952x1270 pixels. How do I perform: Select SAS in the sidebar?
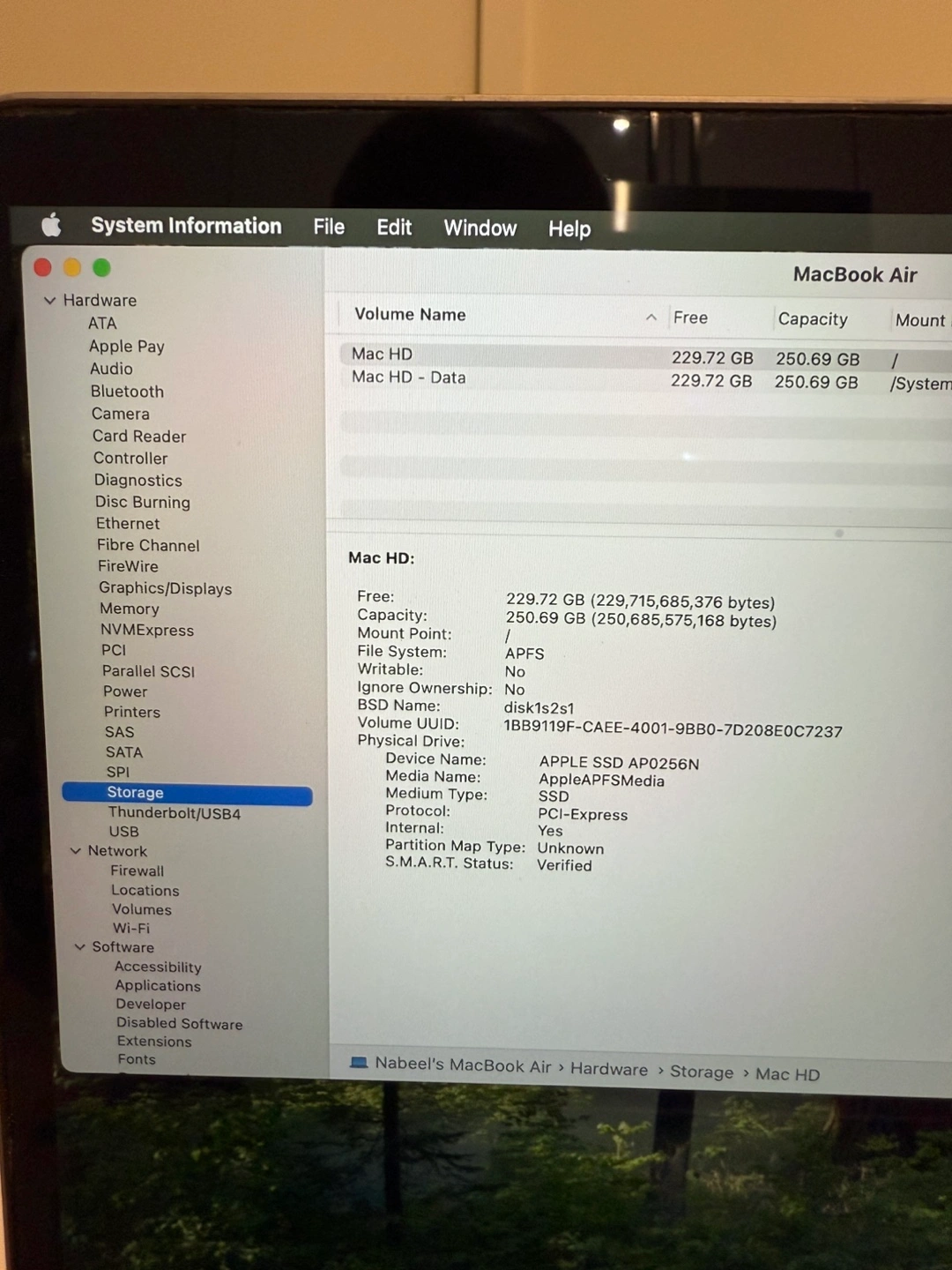tap(120, 732)
